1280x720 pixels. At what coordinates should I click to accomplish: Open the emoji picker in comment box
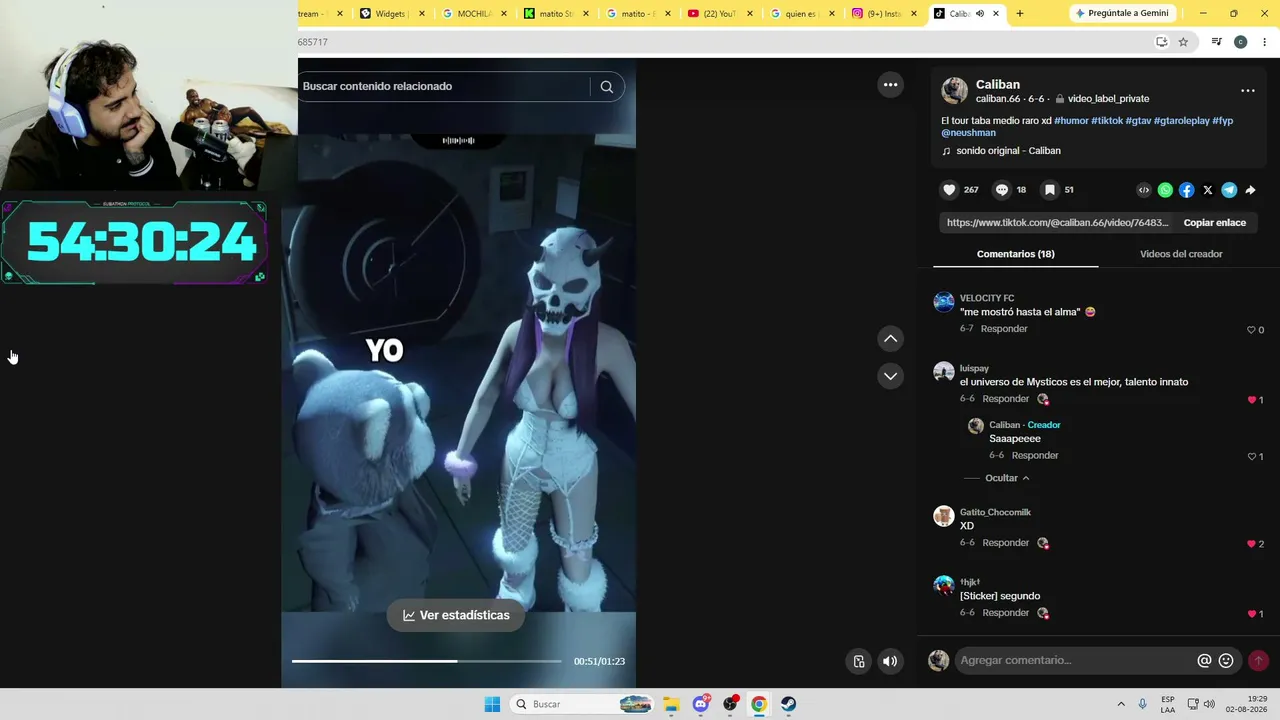point(1226,661)
